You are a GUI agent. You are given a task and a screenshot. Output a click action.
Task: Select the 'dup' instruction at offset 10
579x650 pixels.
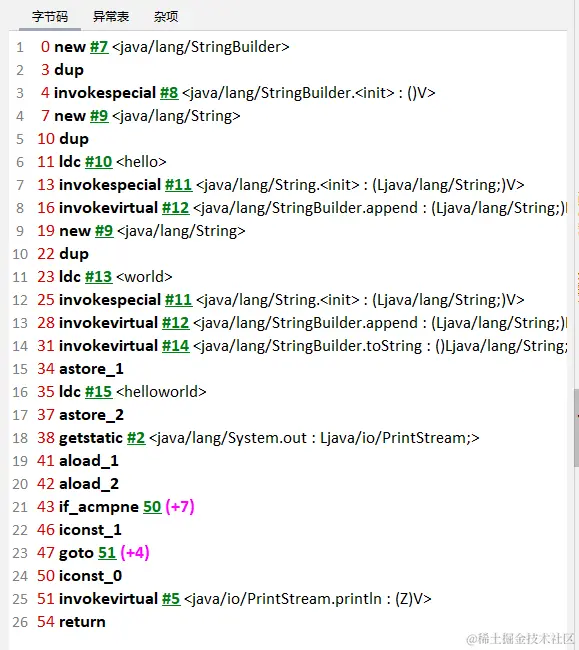[x=74, y=139]
